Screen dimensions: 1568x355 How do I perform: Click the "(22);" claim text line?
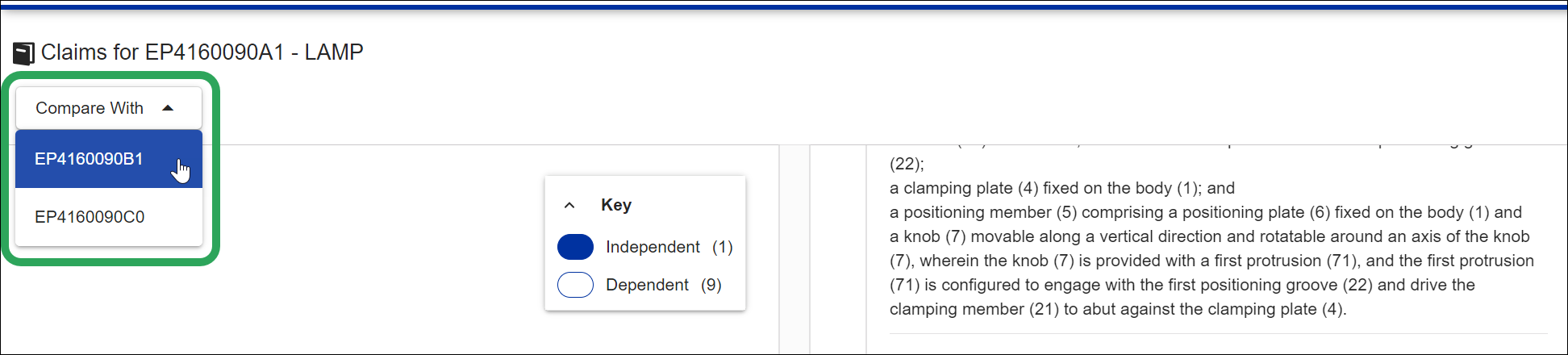coord(907,164)
